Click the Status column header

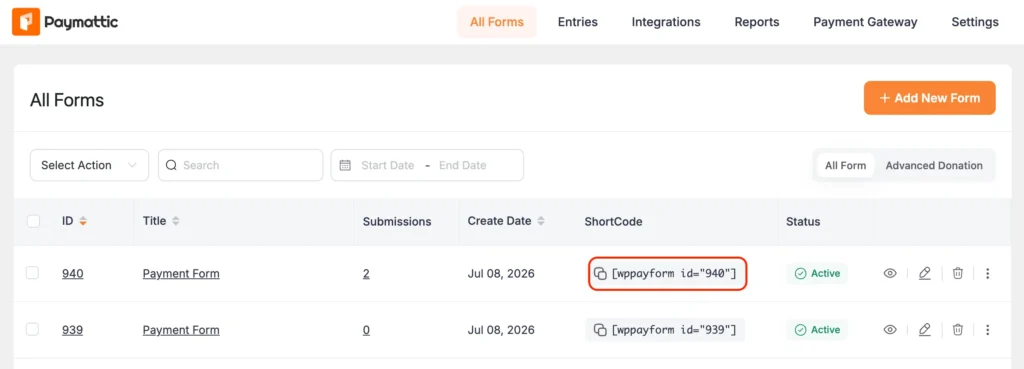(803, 221)
